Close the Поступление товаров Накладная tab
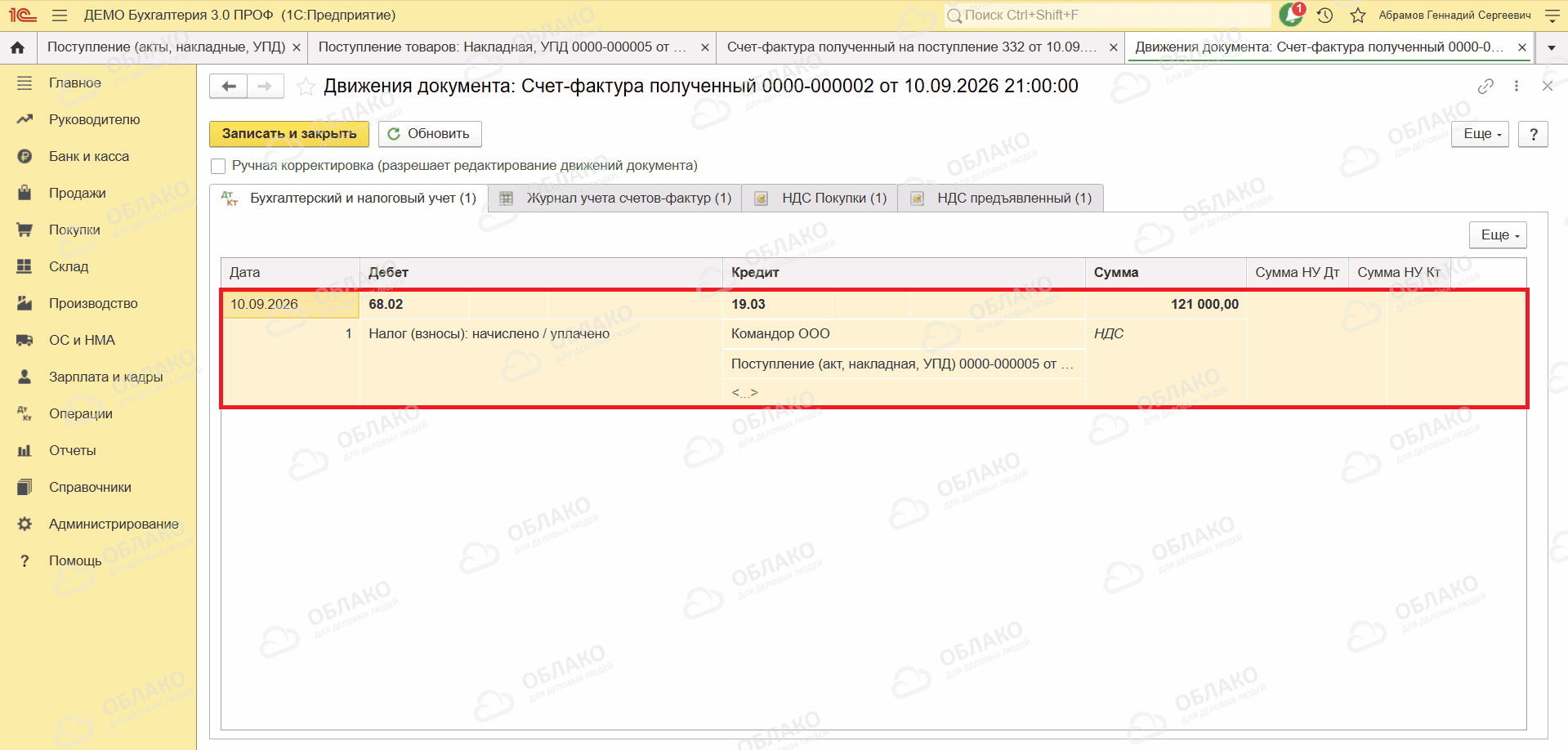1568x750 pixels. coord(705,47)
